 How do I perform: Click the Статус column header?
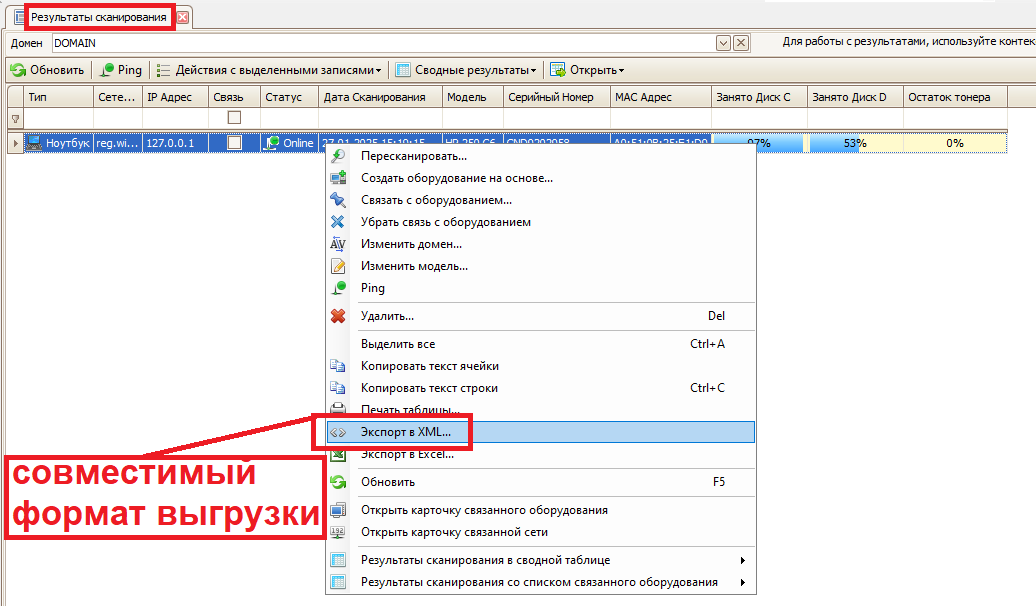289,97
